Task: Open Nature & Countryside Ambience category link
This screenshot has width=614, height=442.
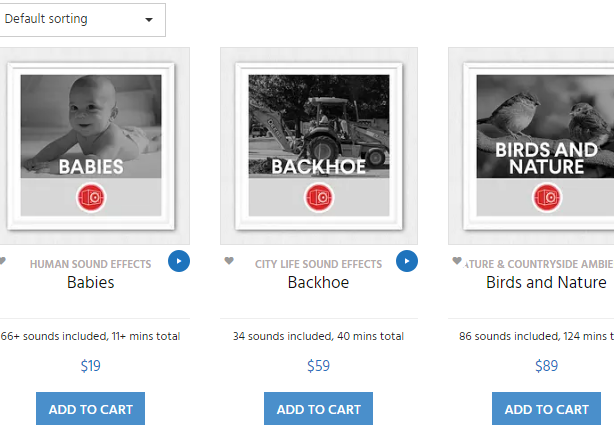Action: pyautogui.click(x=538, y=264)
